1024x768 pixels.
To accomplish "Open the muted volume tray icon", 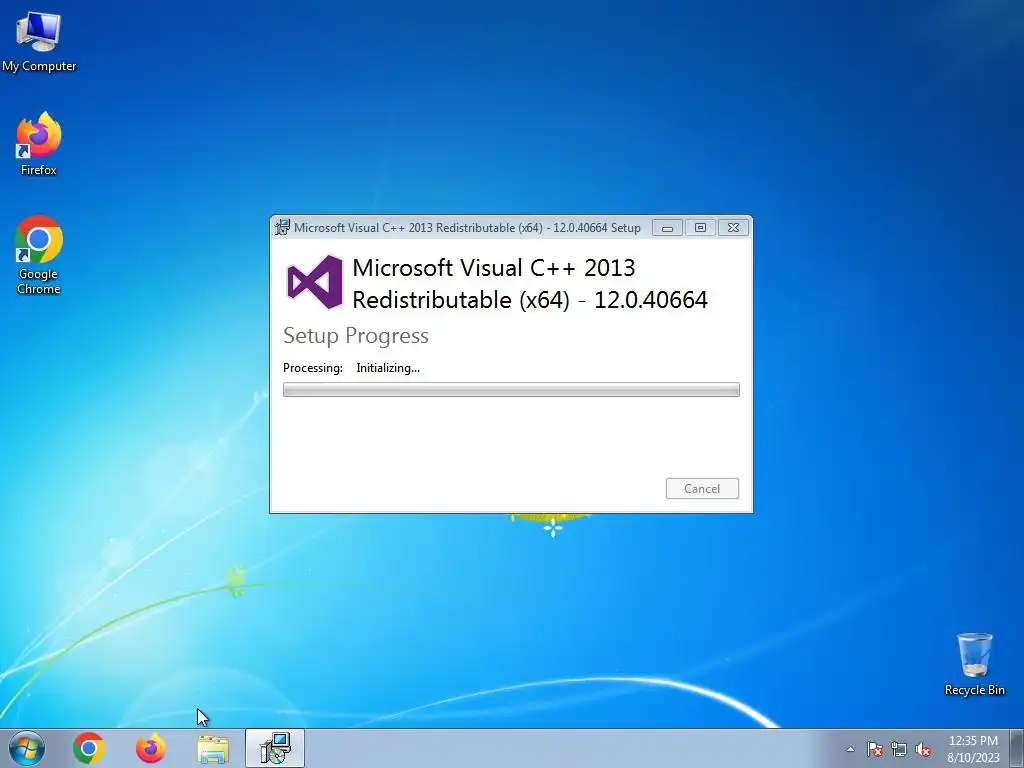I will click(923, 749).
